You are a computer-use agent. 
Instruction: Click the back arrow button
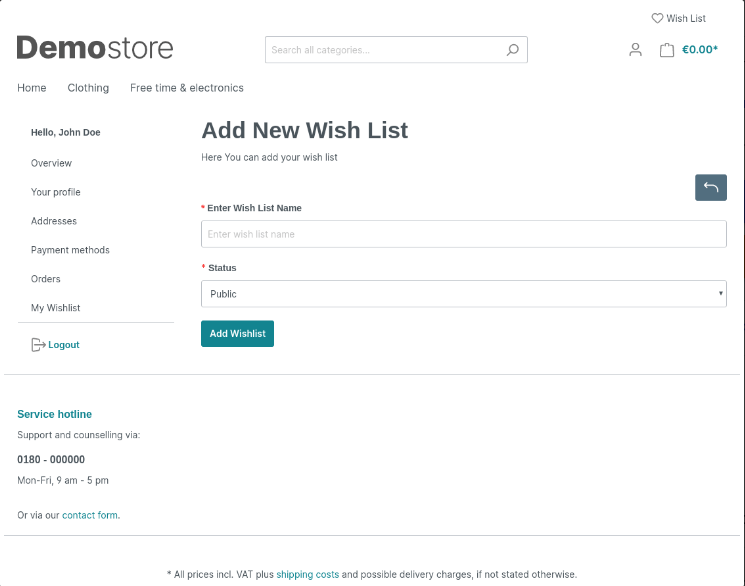pos(711,187)
